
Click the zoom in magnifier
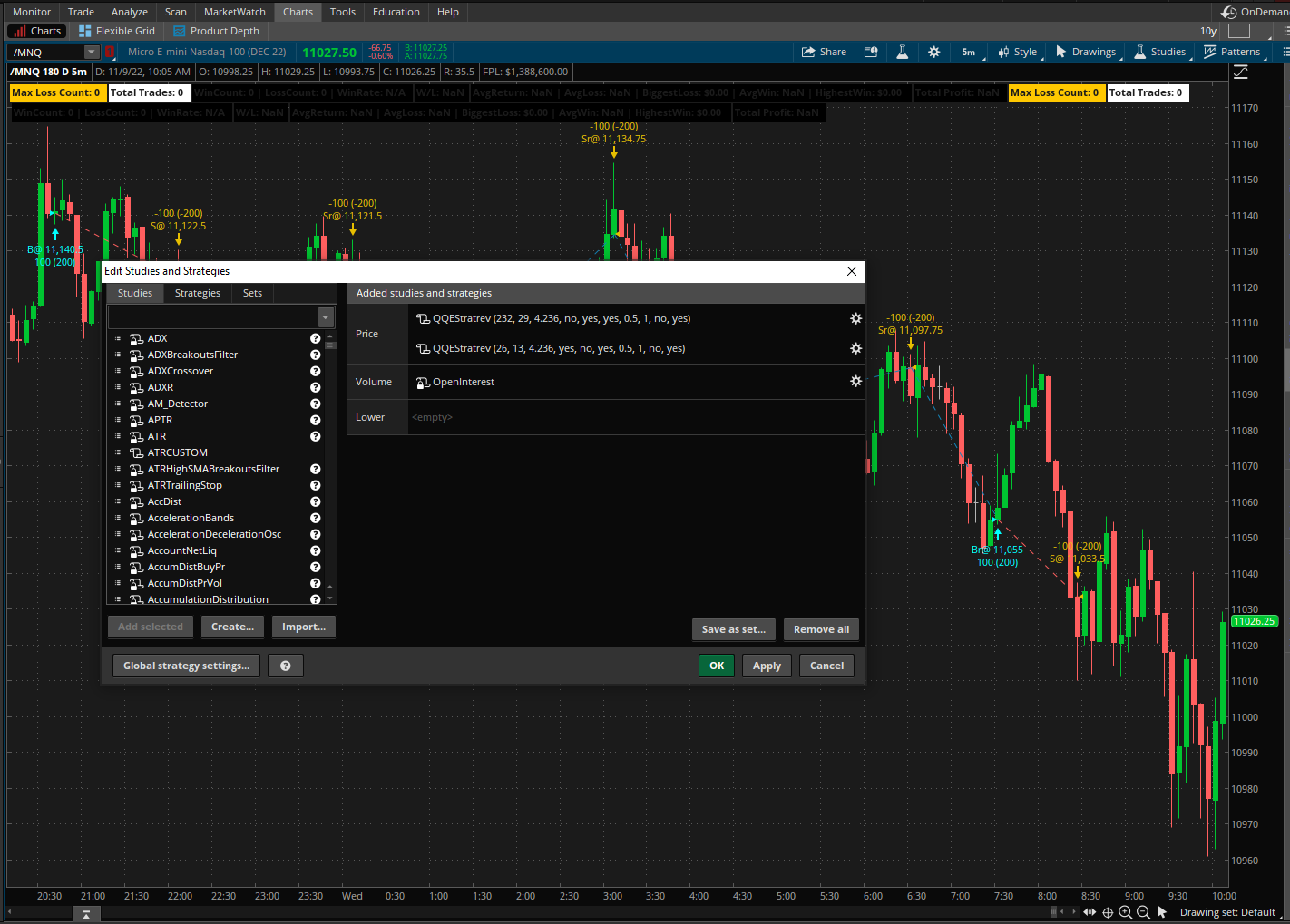[x=1126, y=912]
